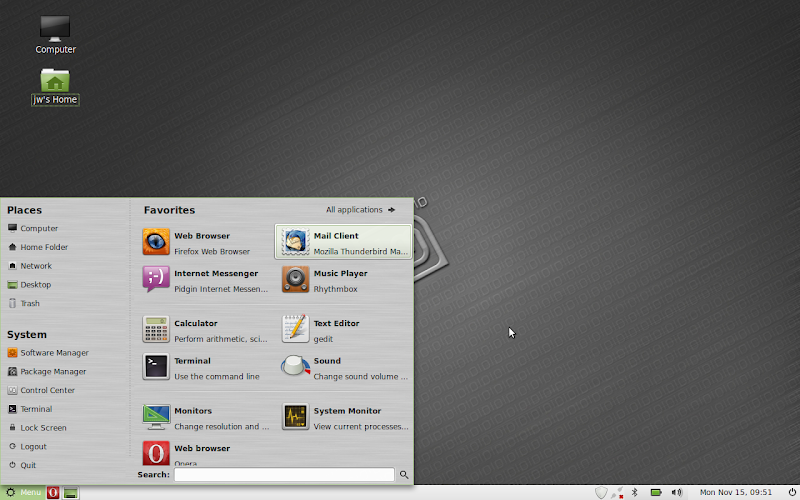Open Opera Web browser from Favorites
The height and width of the screenshot is (500, 800).
click(205, 452)
